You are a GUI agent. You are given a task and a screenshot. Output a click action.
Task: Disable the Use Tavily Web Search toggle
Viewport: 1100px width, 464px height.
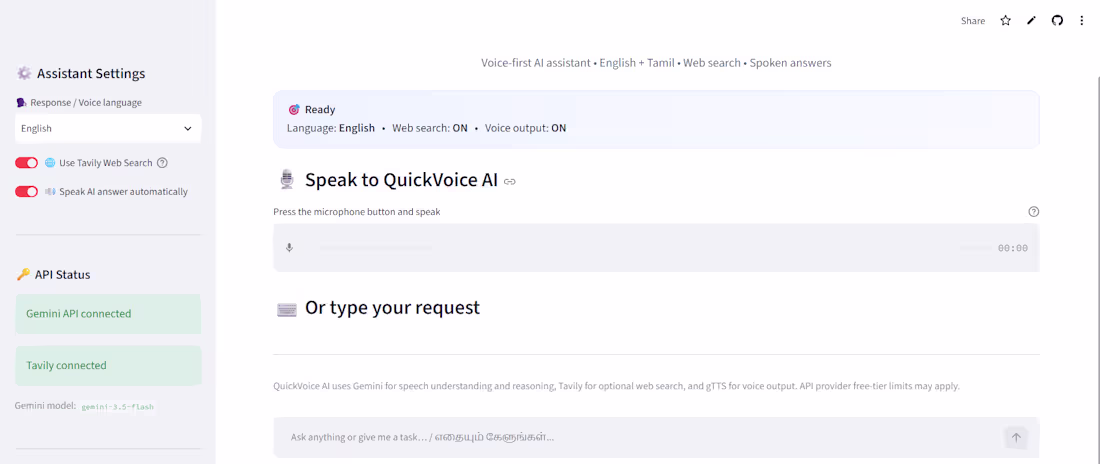pos(27,163)
